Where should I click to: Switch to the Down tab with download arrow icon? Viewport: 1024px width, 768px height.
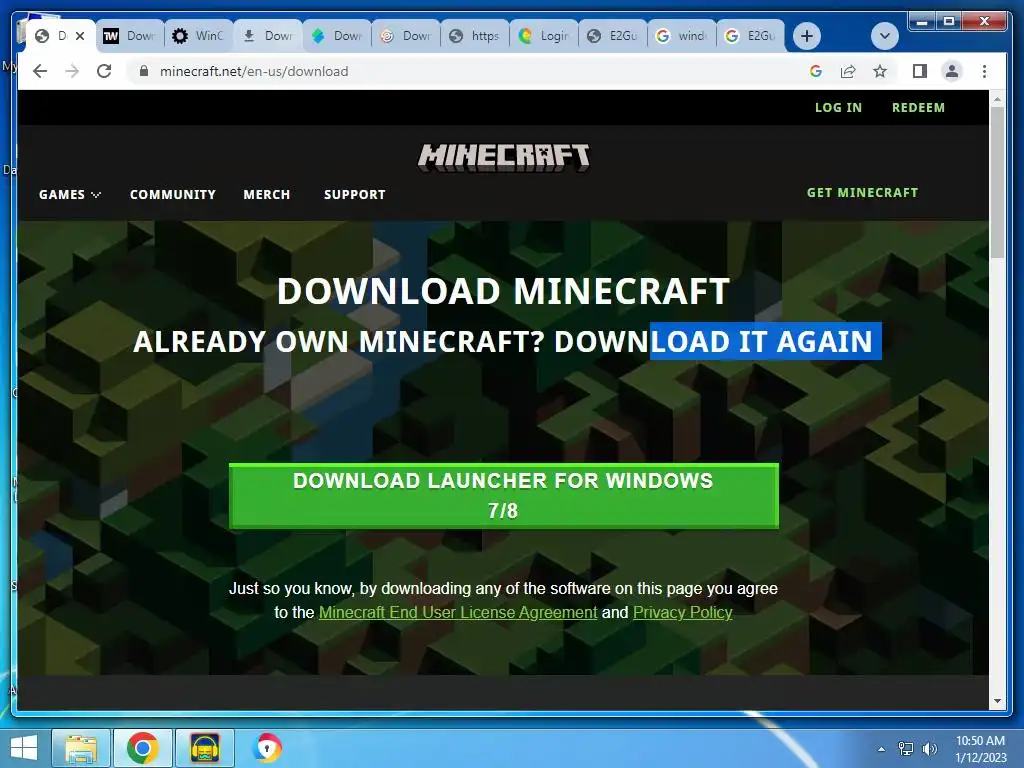[x=268, y=36]
